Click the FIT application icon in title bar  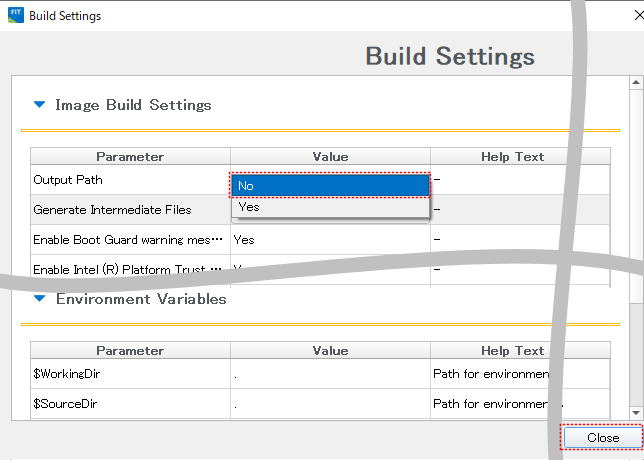[15, 16]
